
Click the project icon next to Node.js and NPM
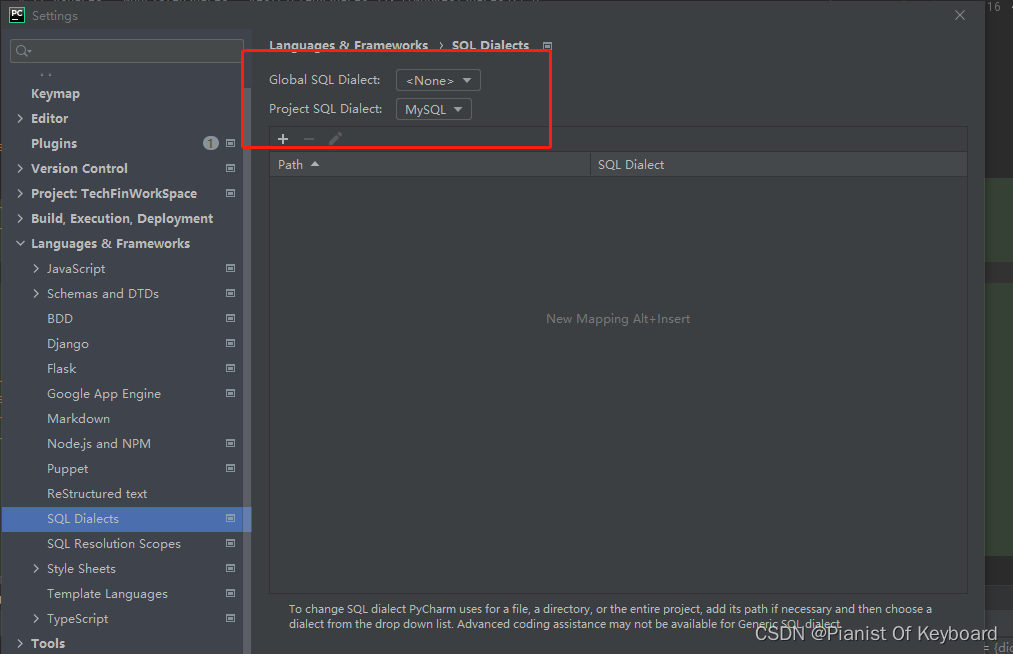click(230, 443)
